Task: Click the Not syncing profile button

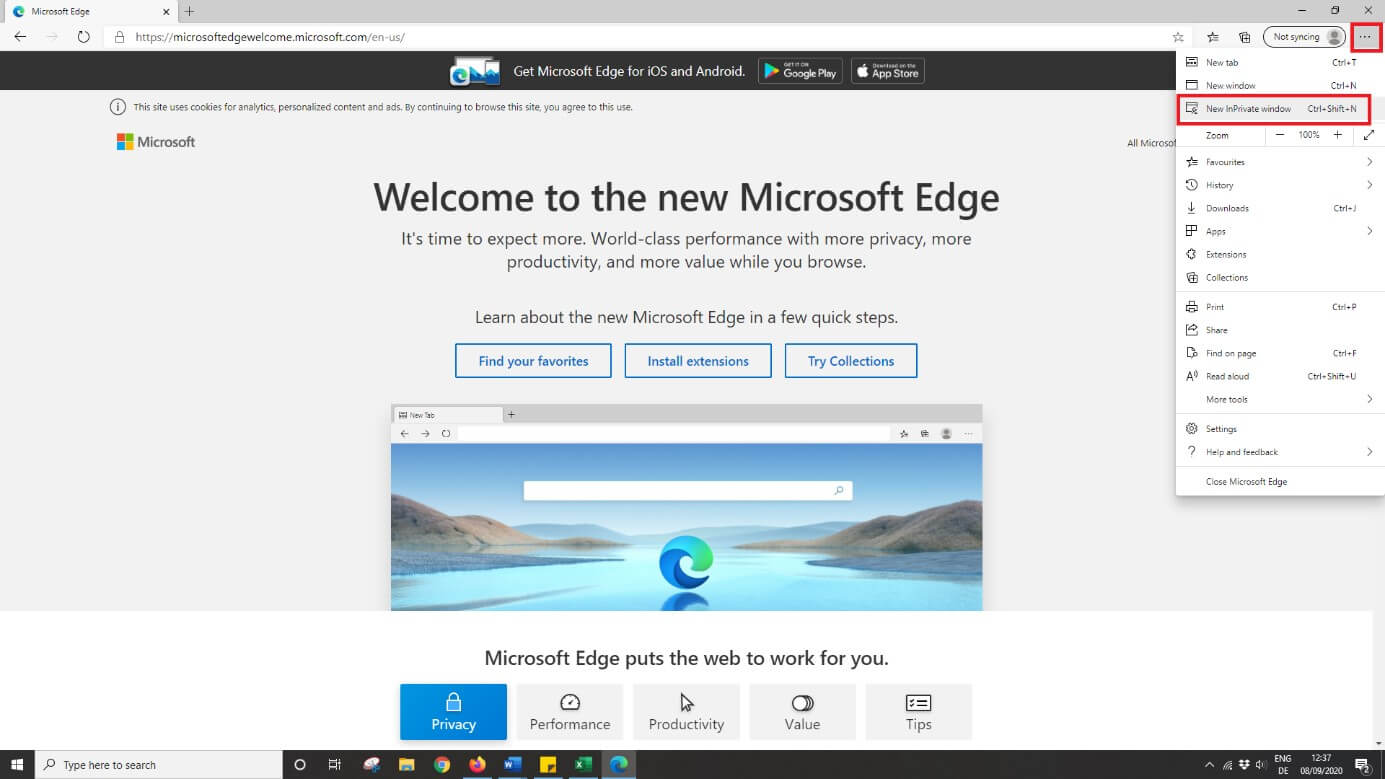Action: 1305,37
